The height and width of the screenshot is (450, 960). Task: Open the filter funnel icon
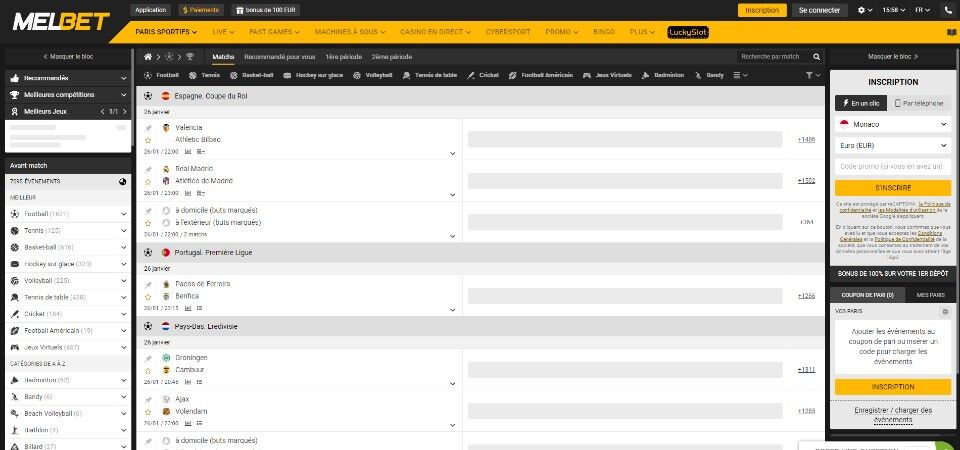[x=809, y=75]
